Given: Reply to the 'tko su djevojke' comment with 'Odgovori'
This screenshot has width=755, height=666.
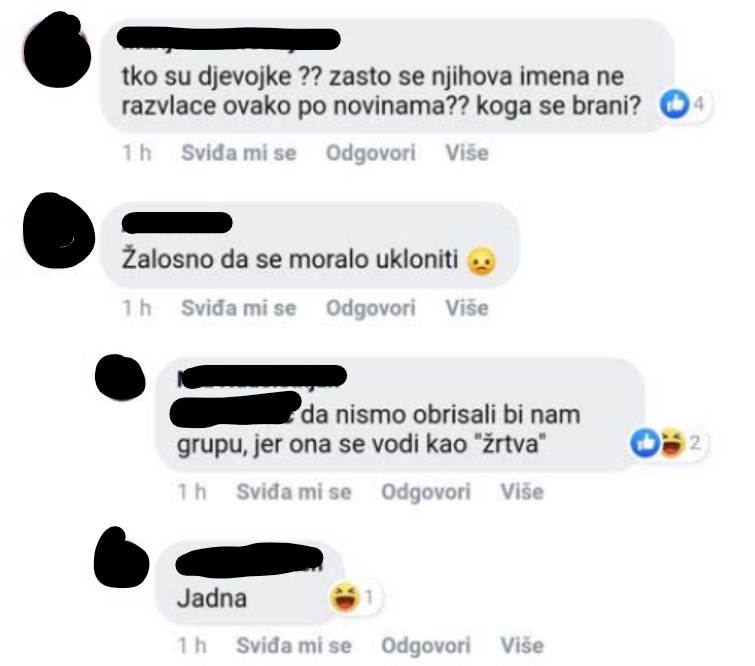Looking at the screenshot, I should pyautogui.click(x=371, y=153).
